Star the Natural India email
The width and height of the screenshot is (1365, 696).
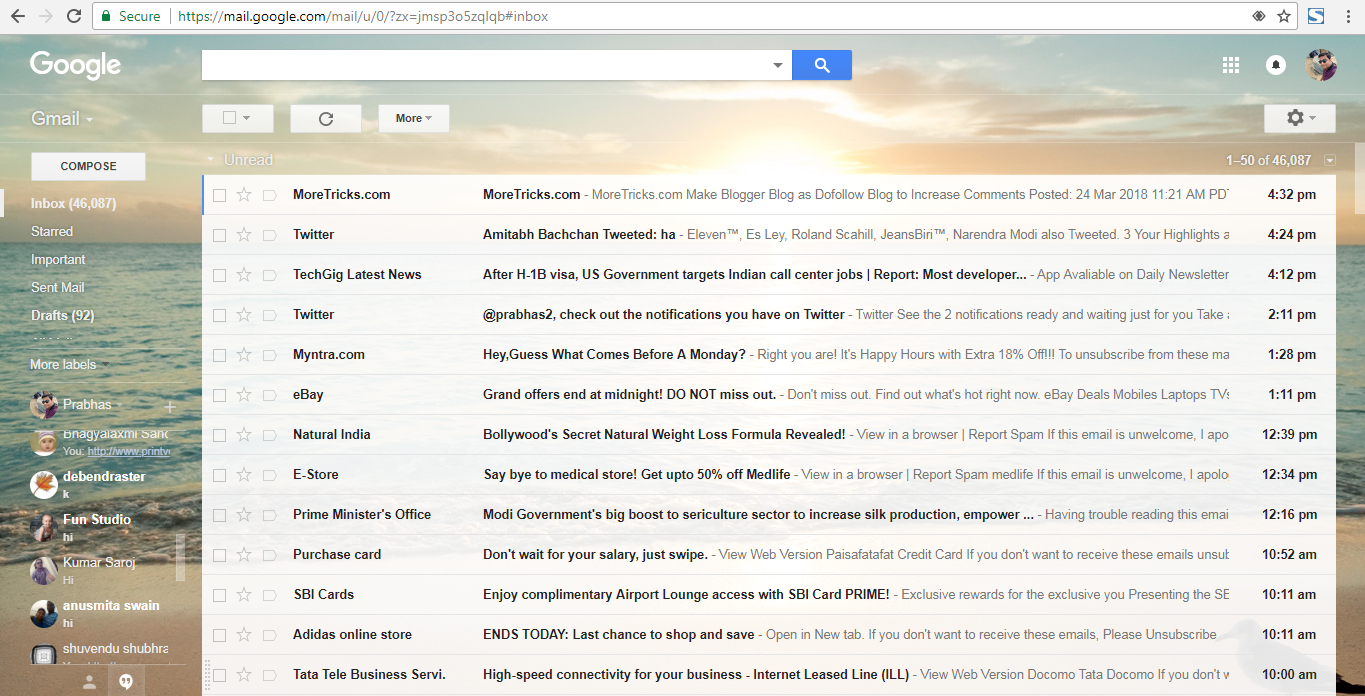(x=244, y=435)
